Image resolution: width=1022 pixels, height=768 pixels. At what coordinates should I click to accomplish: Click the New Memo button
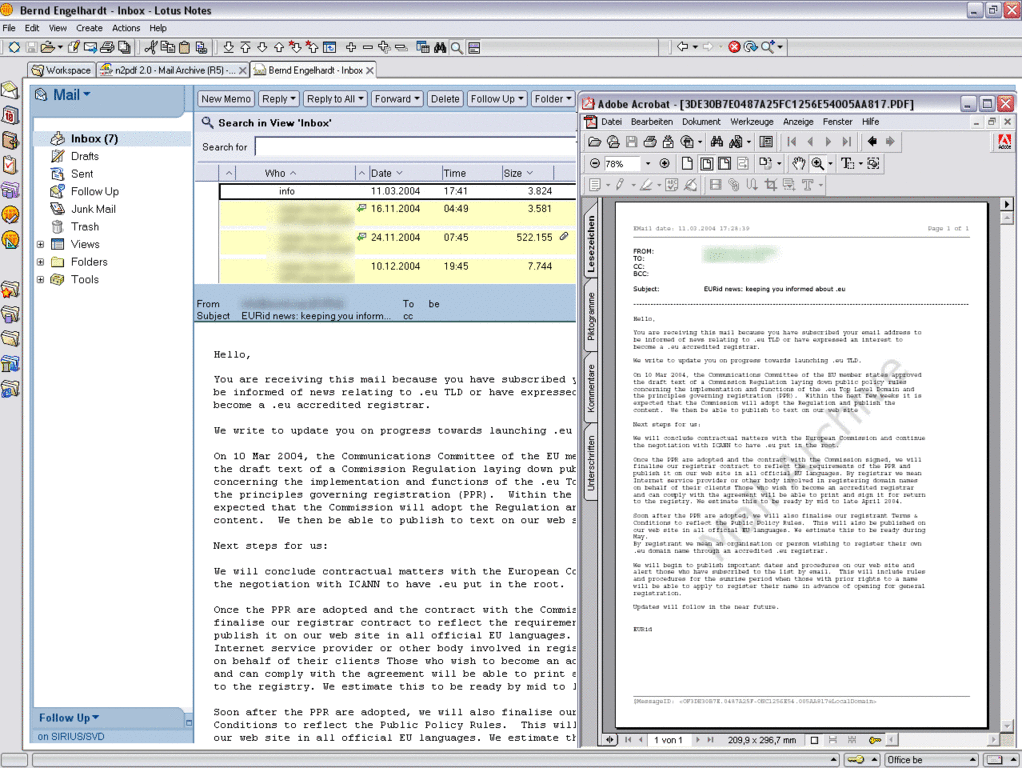(x=226, y=99)
